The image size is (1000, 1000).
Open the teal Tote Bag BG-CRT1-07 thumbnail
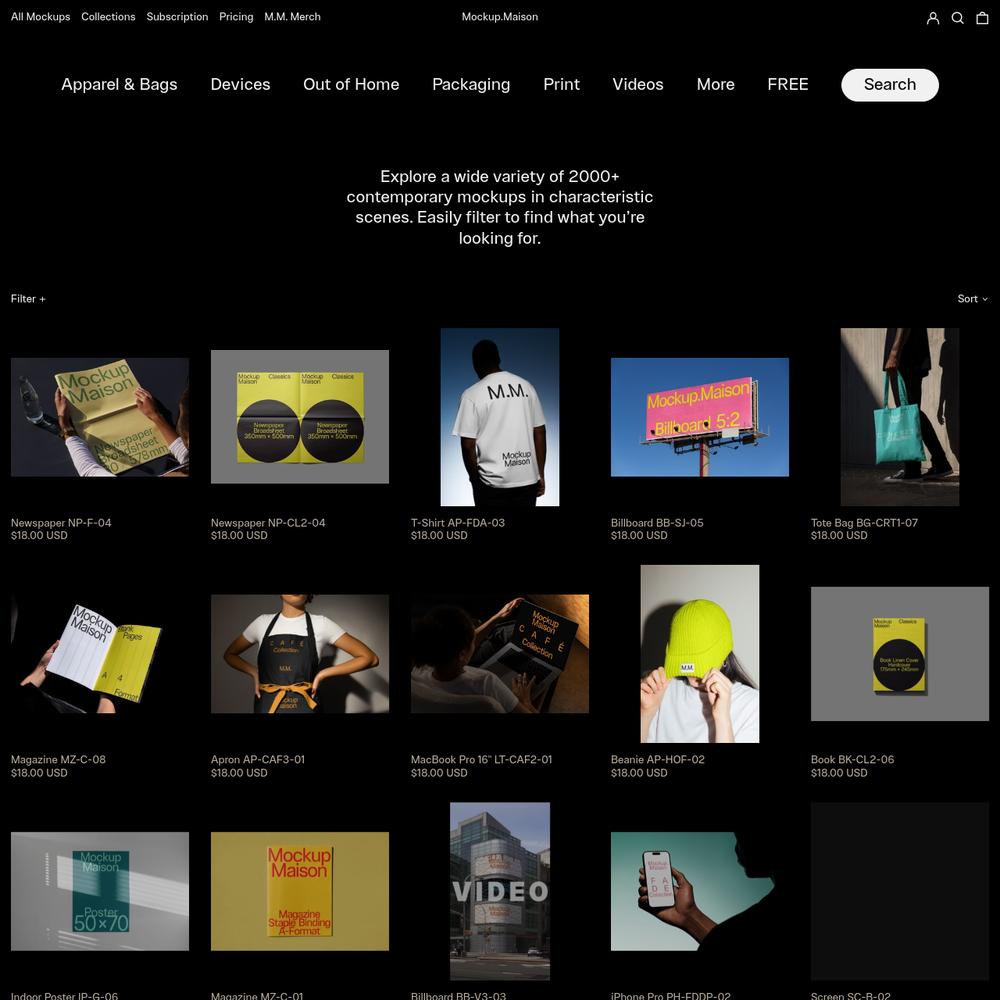click(x=899, y=417)
